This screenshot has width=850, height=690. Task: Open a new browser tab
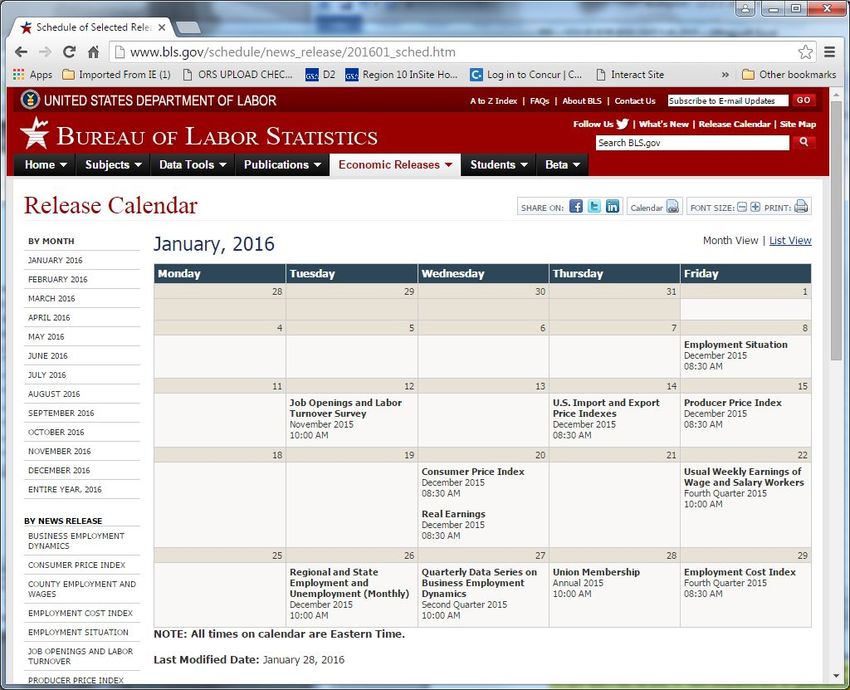(x=188, y=28)
